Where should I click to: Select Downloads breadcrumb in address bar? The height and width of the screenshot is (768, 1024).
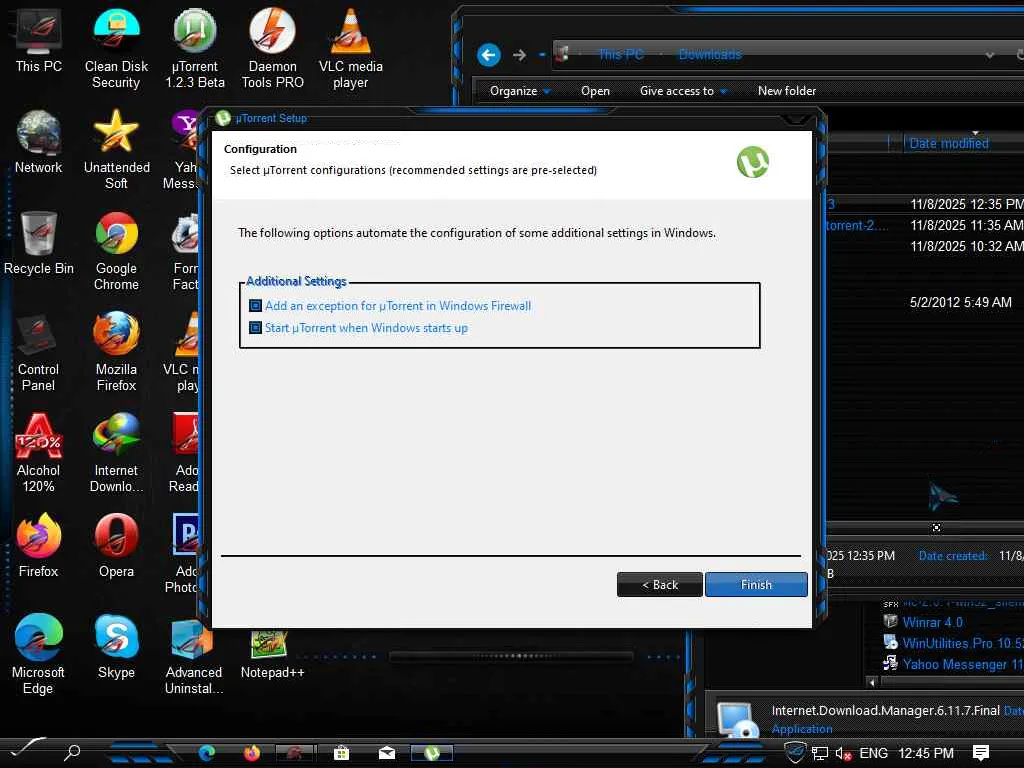[x=710, y=54]
